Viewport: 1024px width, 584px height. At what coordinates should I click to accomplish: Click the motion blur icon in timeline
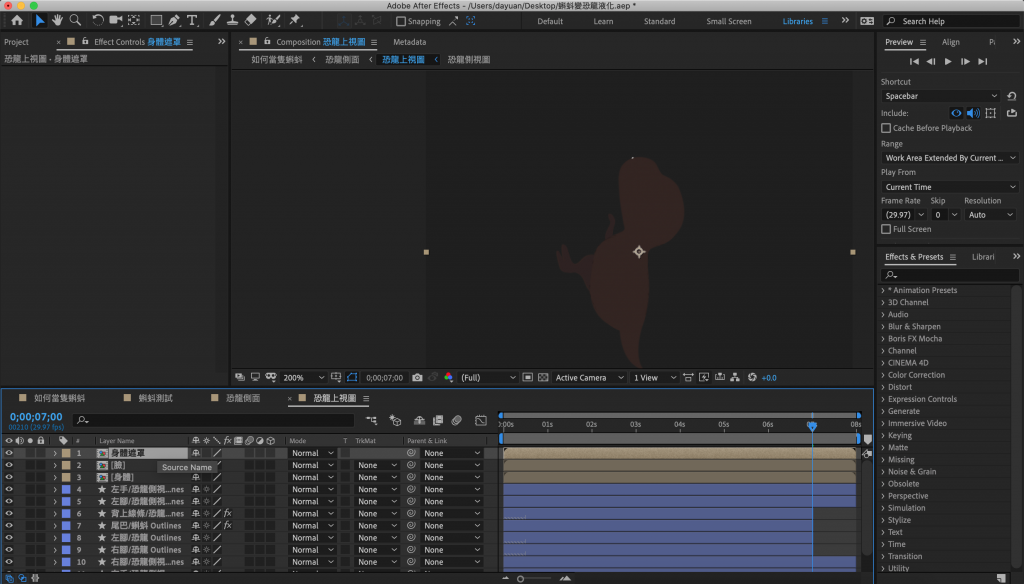(456, 421)
